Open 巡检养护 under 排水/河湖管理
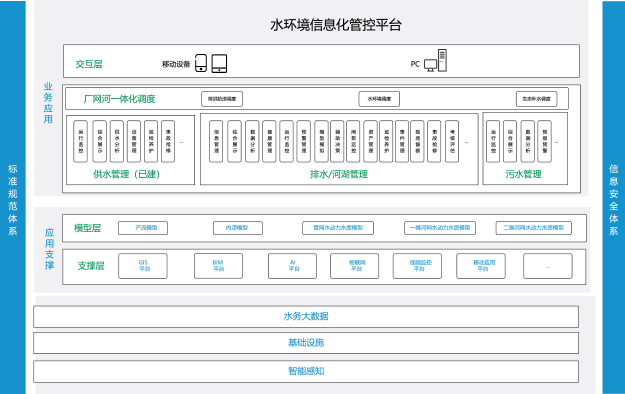The height and width of the screenshot is (394, 625). (386, 141)
